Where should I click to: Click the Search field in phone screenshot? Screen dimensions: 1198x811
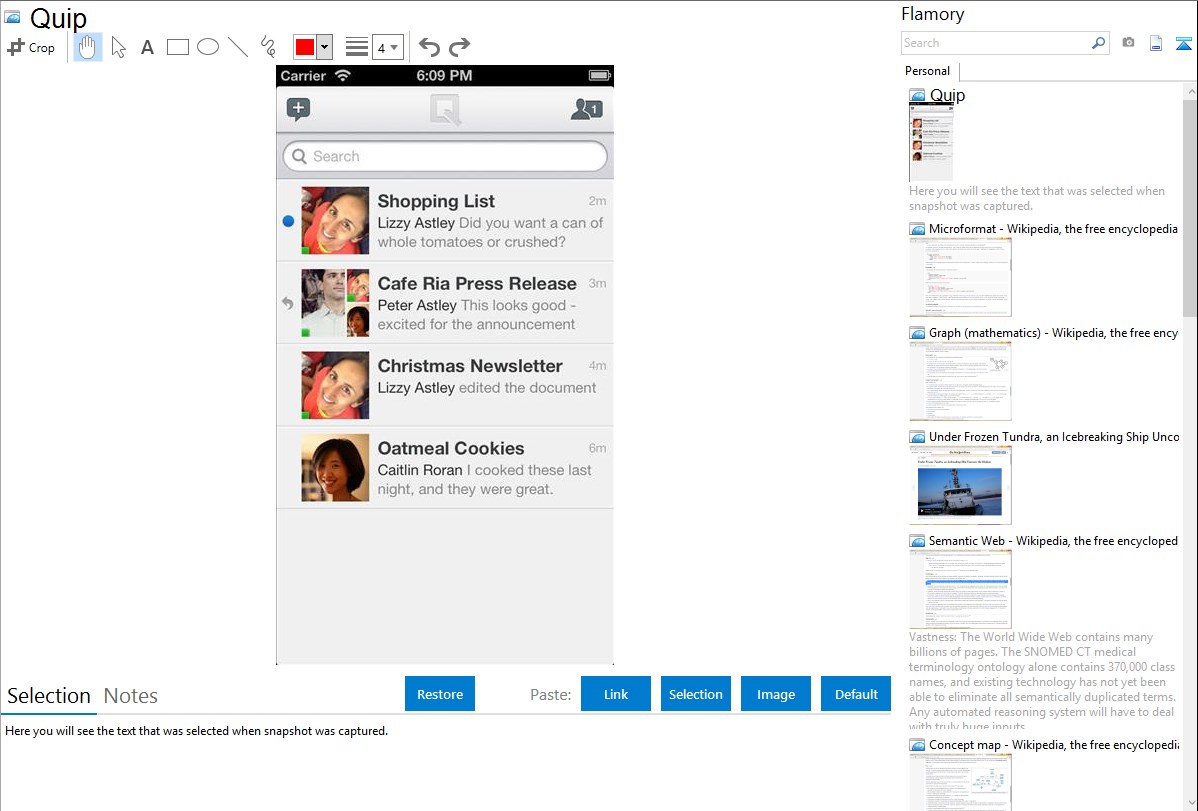click(445, 157)
